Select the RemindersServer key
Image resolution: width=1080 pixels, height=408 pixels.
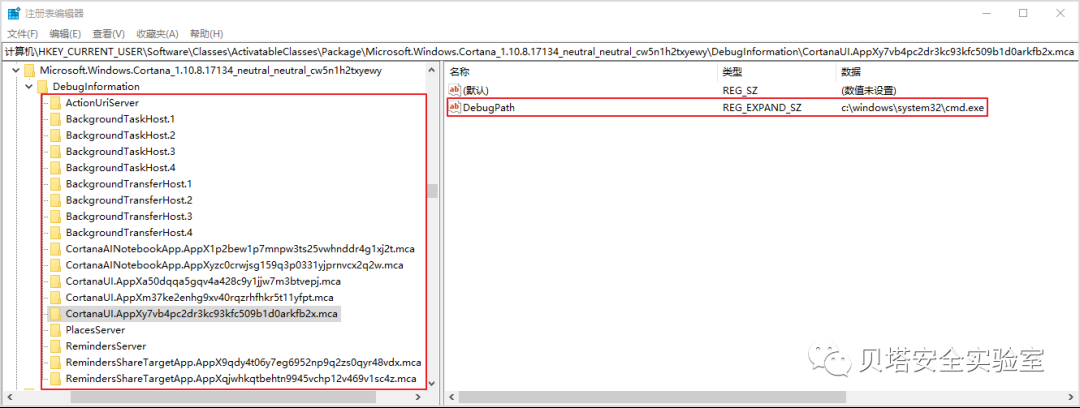tap(106, 346)
